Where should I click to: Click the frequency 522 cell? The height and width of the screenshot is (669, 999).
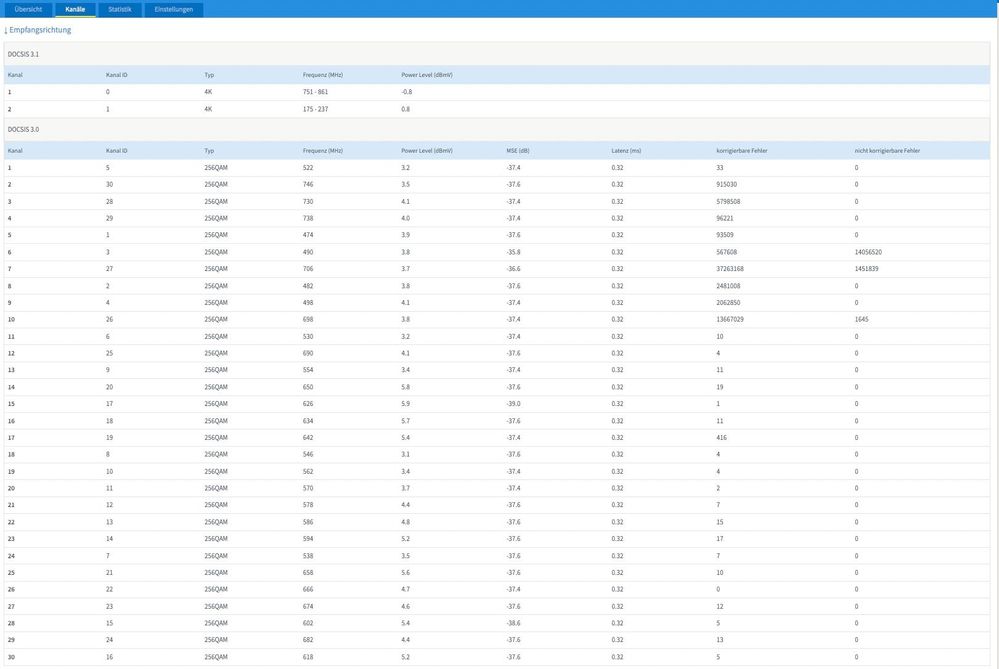click(308, 168)
